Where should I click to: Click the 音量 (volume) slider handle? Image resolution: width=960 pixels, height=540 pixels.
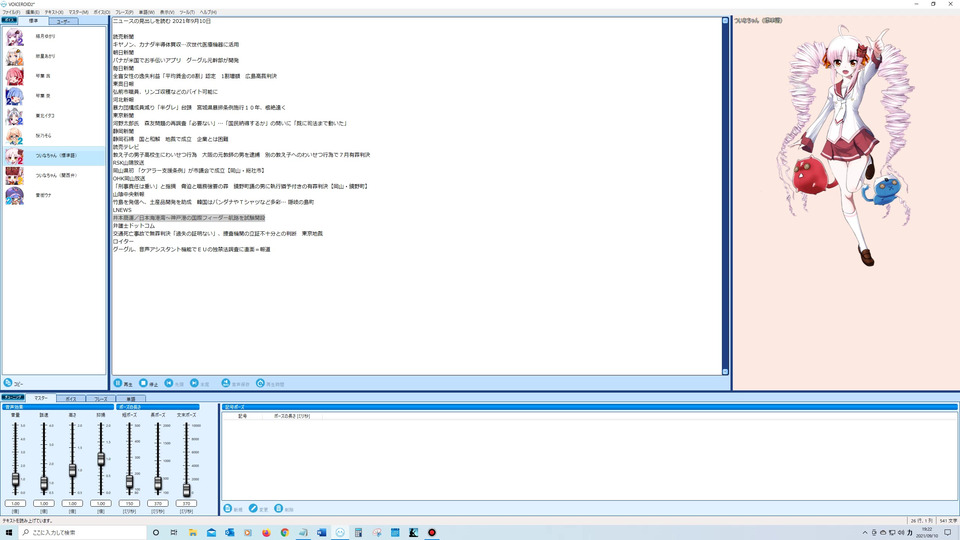point(15,479)
